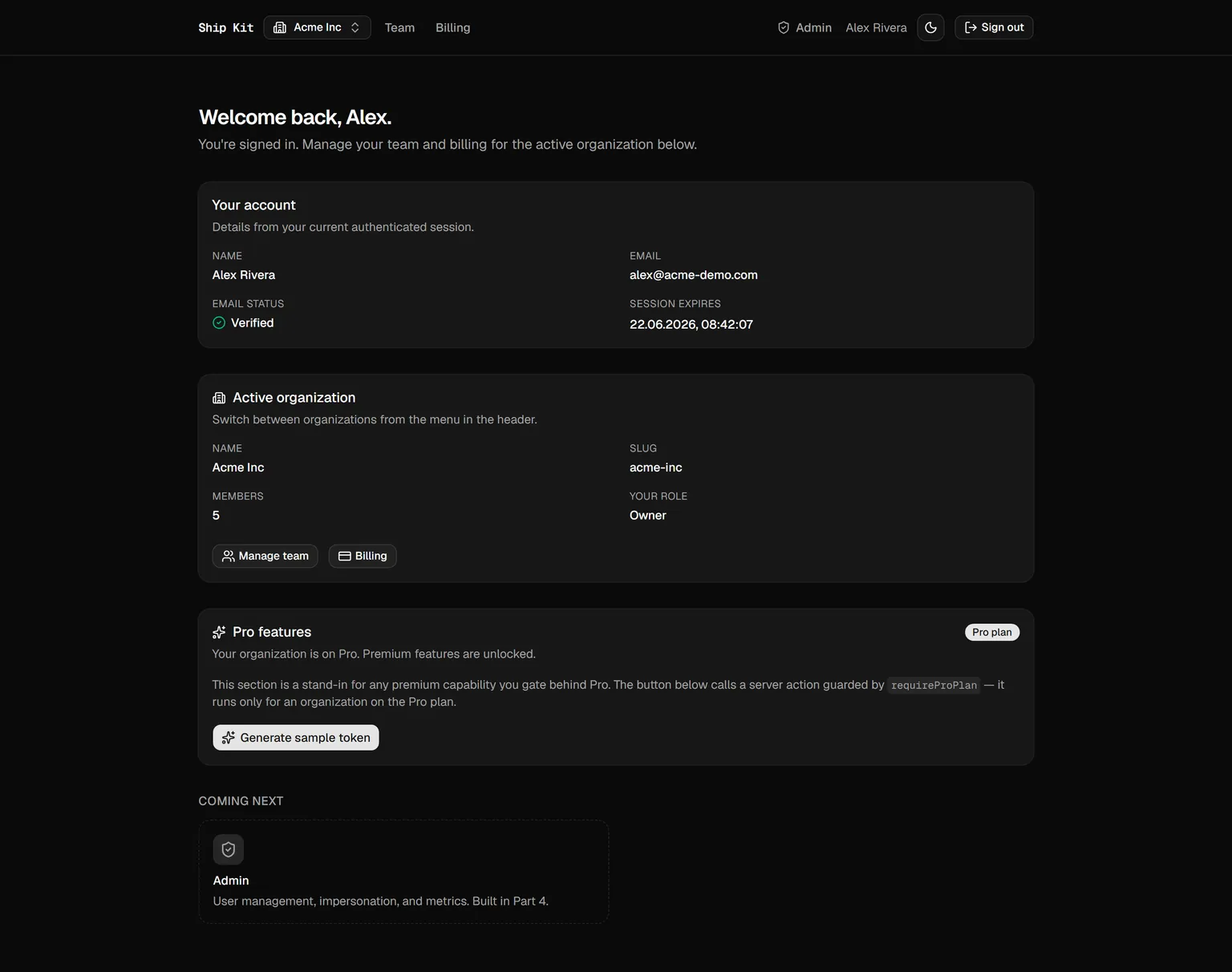Click the shield icon in Admin card
This screenshot has width=1232, height=972.
pos(229,849)
